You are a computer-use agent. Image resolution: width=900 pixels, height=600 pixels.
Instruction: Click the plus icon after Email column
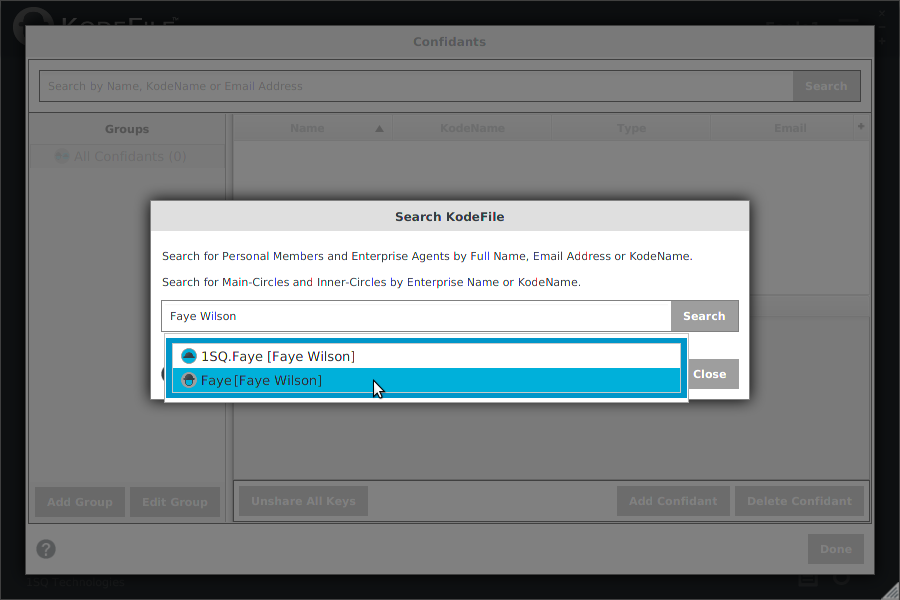[x=861, y=126]
